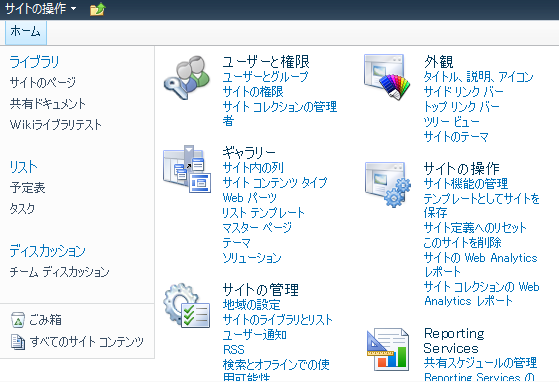Click このサイトを削除 link
Viewport: 559px width, 382px height.
[462, 243]
